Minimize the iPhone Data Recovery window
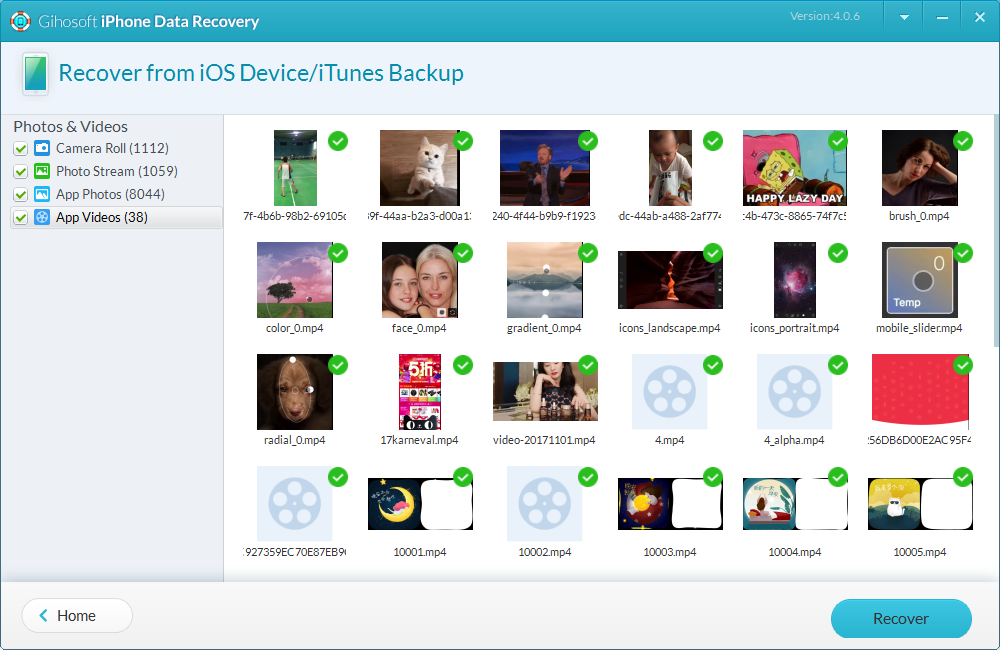The image size is (1000, 650). (942, 17)
